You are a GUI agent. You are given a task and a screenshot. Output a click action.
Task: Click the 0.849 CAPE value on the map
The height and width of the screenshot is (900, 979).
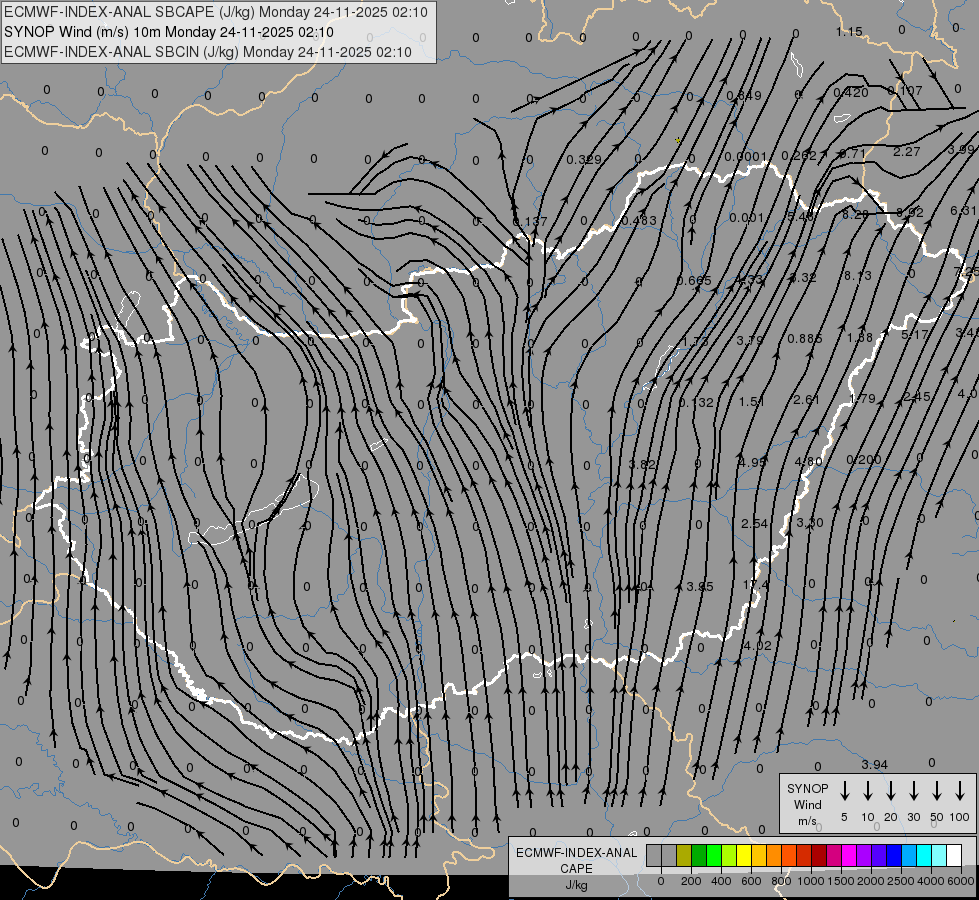[x=744, y=96]
